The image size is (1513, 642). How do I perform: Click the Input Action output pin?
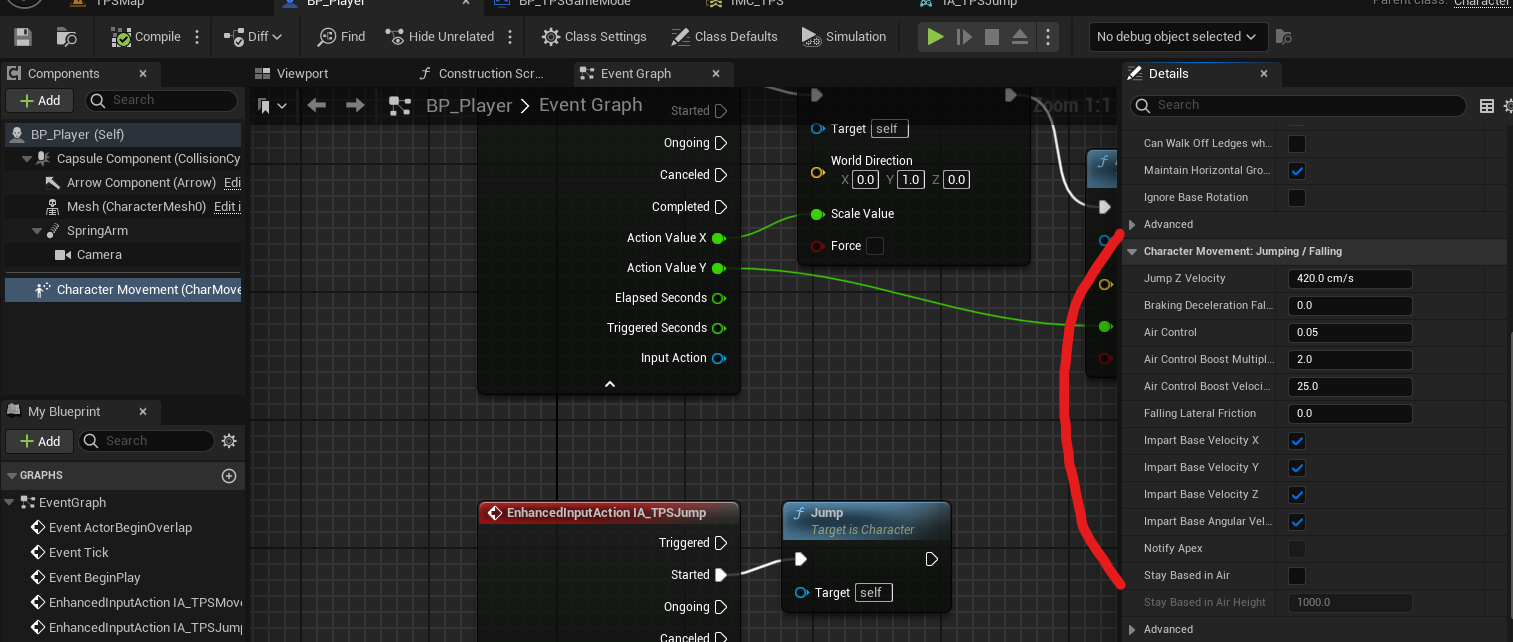pos(719,358)
